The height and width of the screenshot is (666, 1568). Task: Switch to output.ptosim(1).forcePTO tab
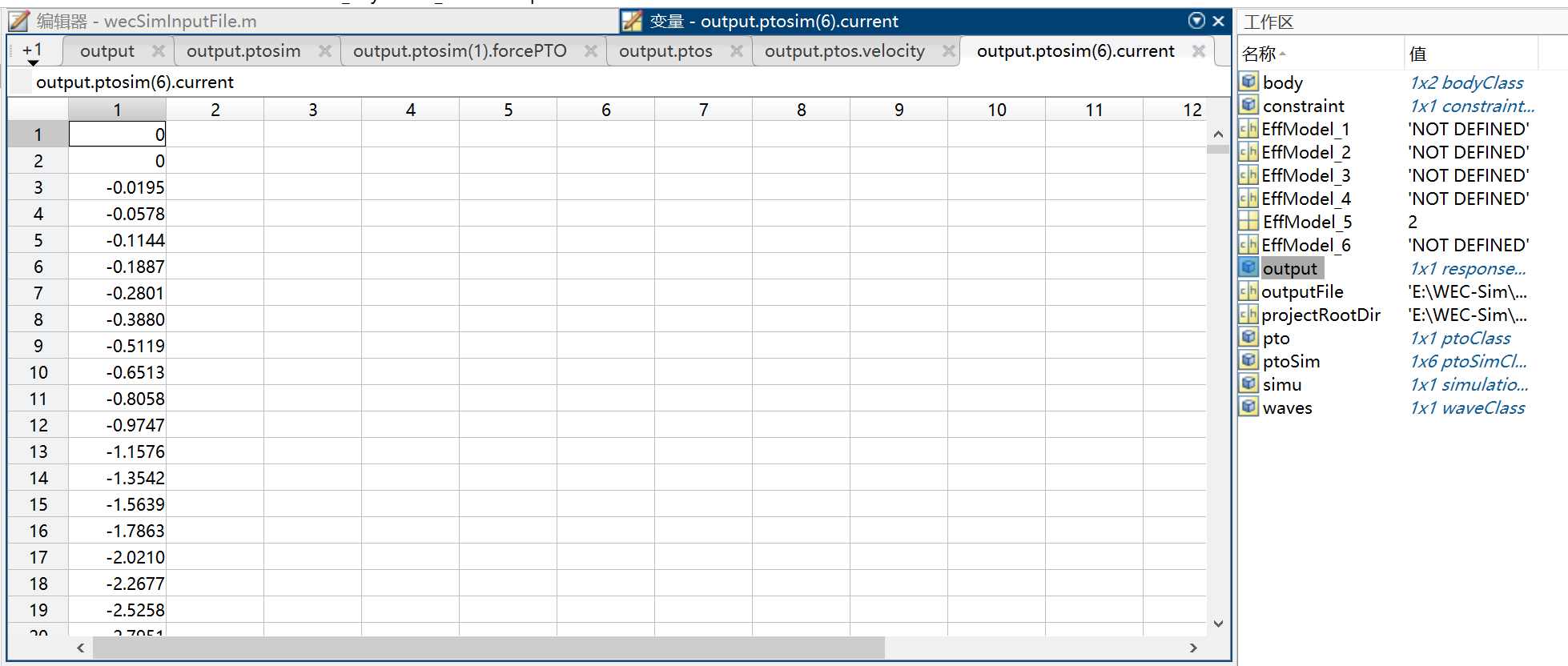coord(460,51)
